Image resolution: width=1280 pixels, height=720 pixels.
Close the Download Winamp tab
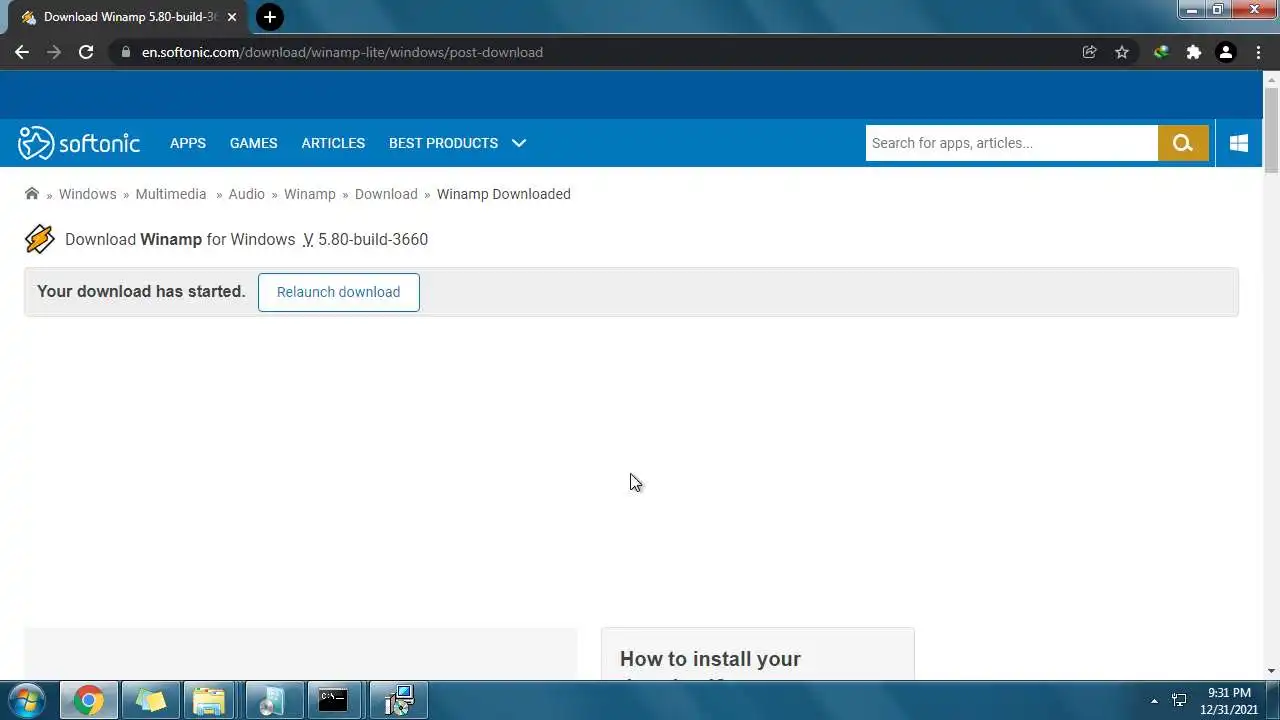tap(232, 17)
